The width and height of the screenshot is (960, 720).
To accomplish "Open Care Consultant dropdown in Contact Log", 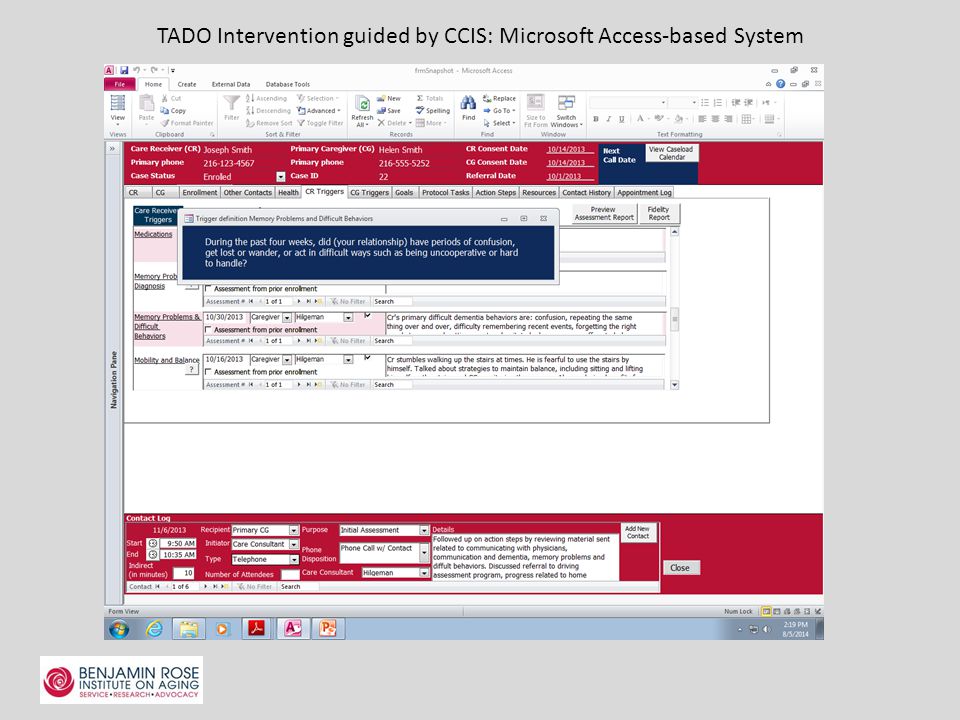I will click(424, 573).
